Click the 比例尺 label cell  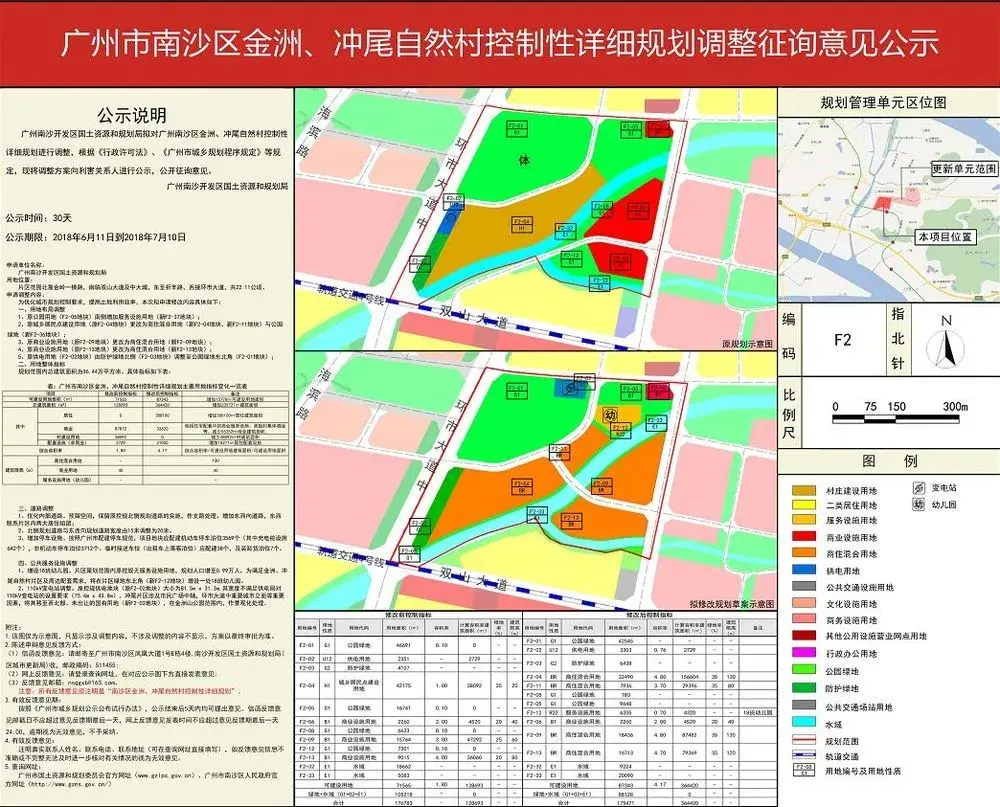pyautogui.click(x=789, y=414)
